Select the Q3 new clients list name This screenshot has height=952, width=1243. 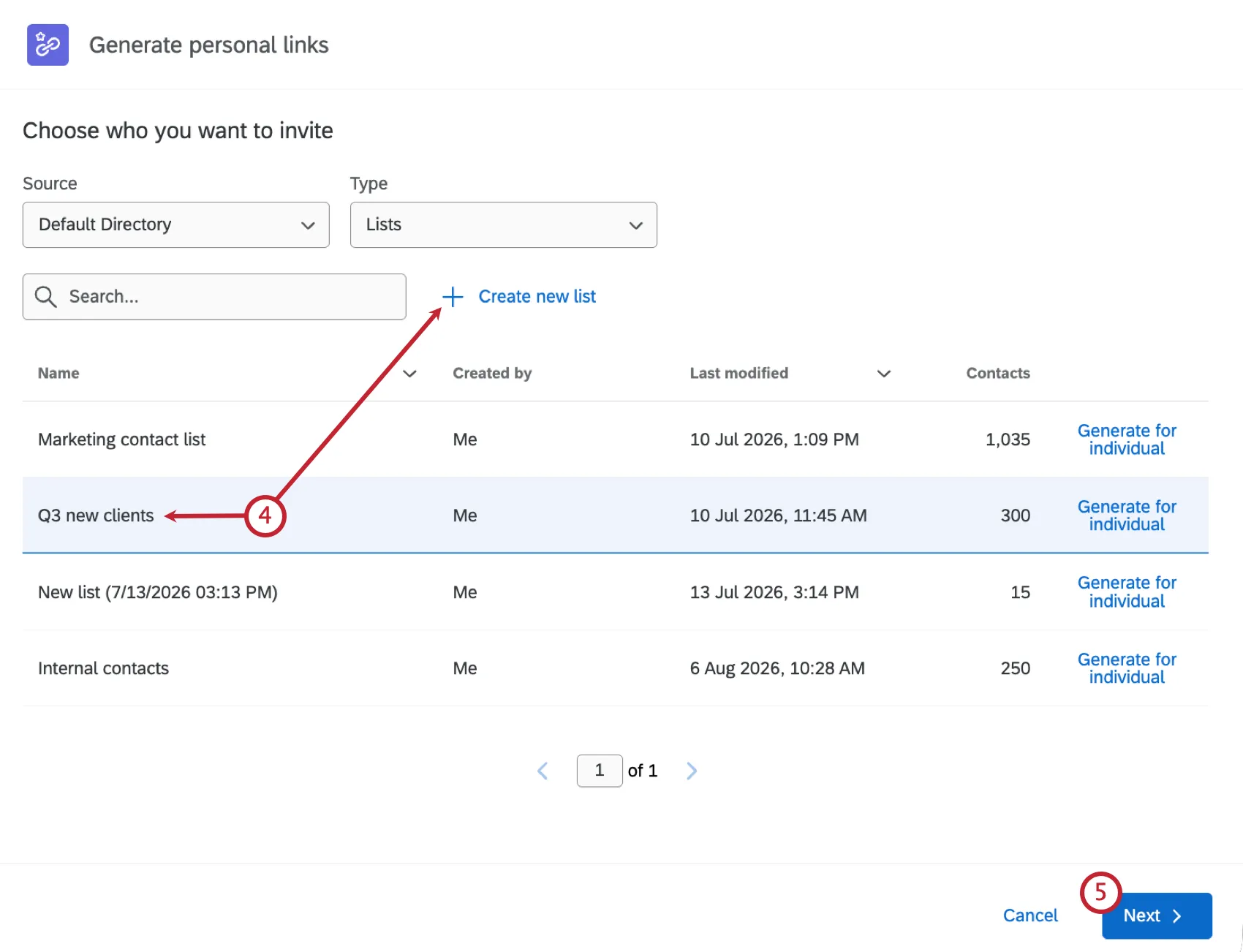click(96, 515)
